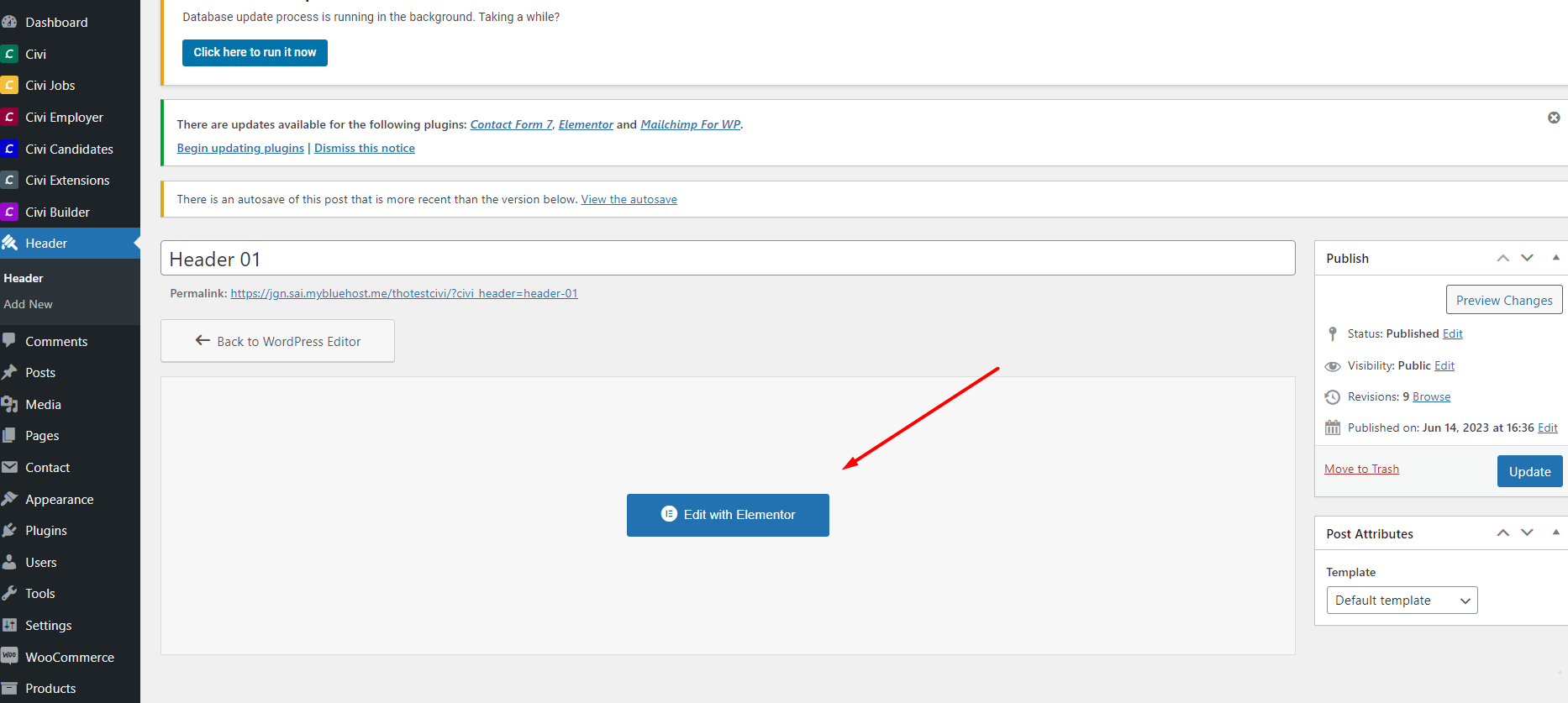
Task: Click the Revisions clock icon
Action: pos(1333,397)
